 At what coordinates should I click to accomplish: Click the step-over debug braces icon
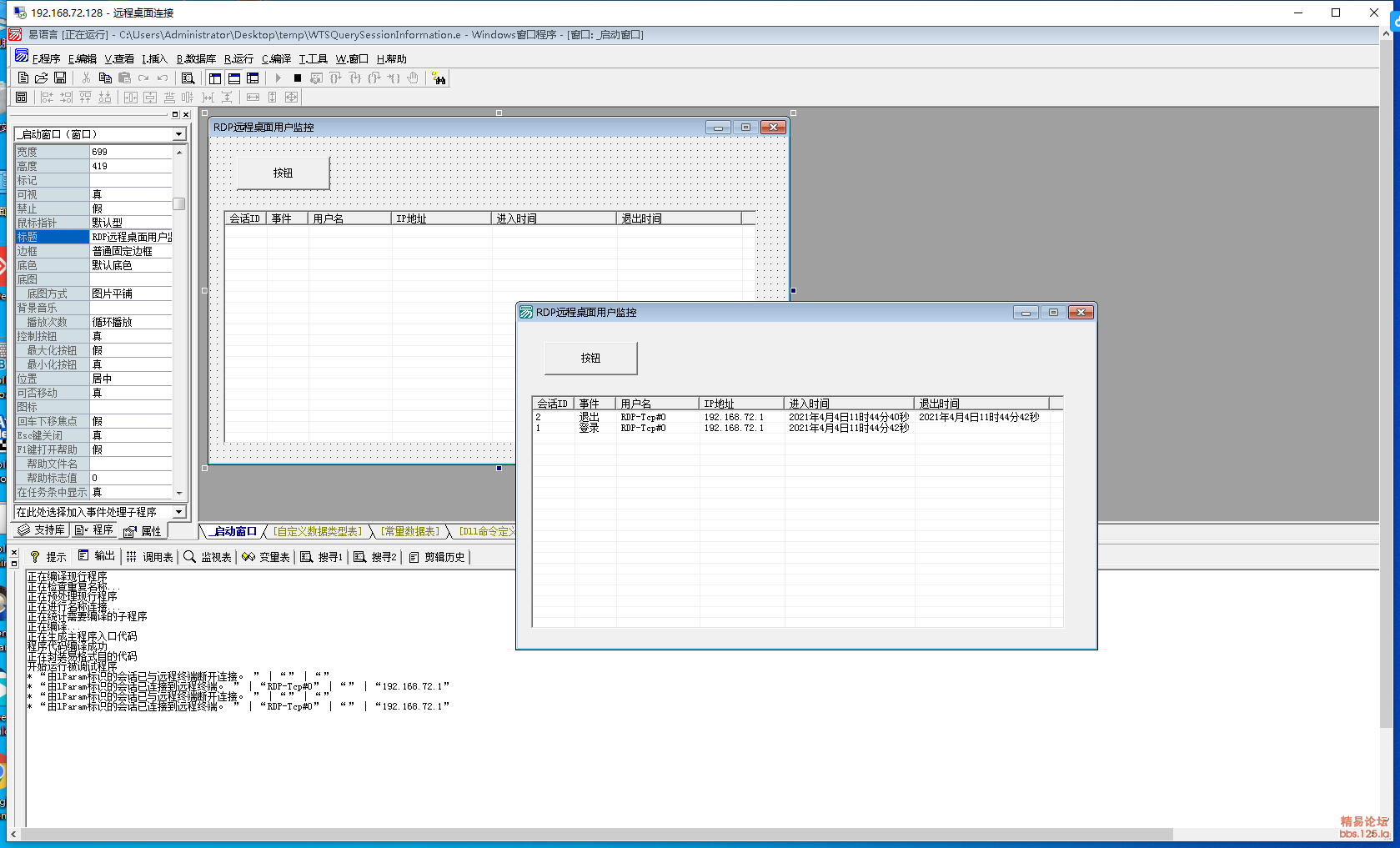(x=335, y=78)
